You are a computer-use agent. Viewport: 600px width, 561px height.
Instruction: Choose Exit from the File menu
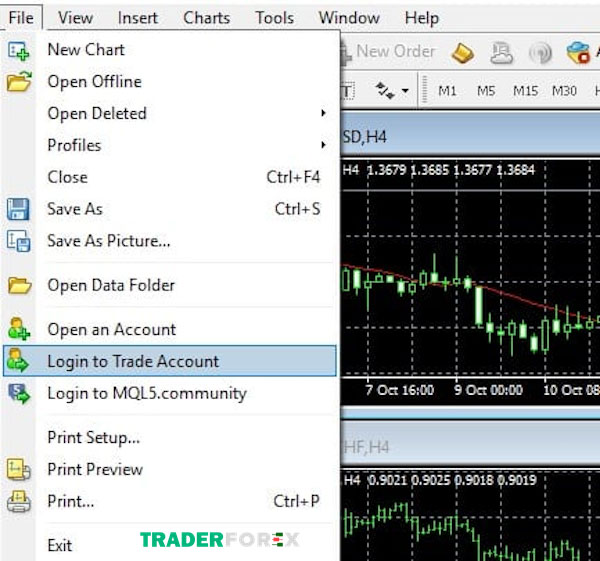pyautogui.click(x=170, y=545)
